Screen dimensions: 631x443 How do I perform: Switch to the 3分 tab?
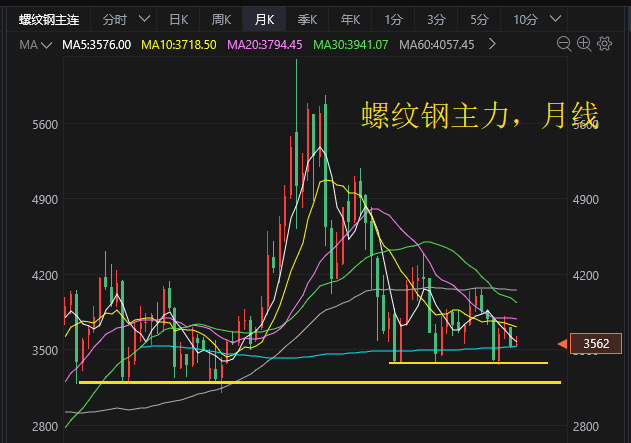coord(436,19)
